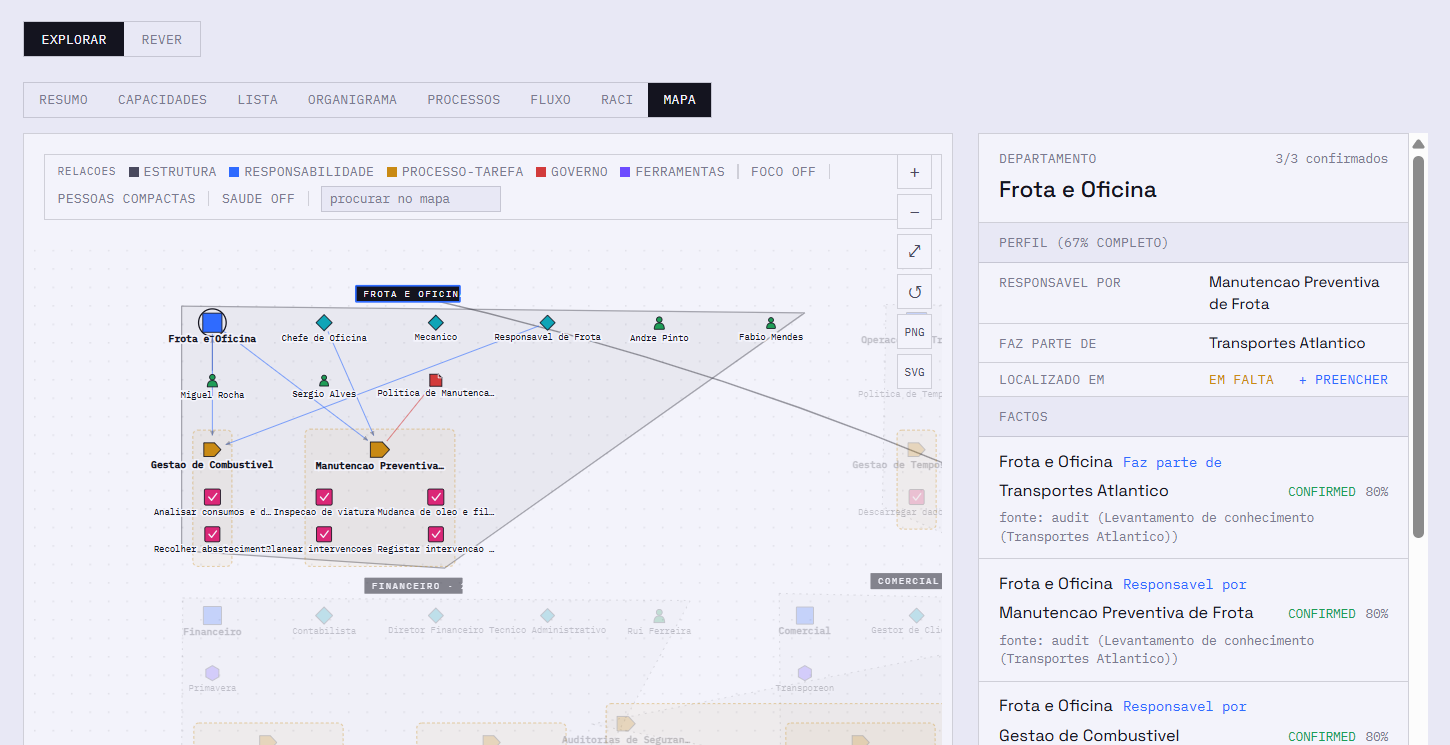The height and width of the screenshot is (745, 1450).
Task: Open the RACI tab
Action: [x=617, y=100]
